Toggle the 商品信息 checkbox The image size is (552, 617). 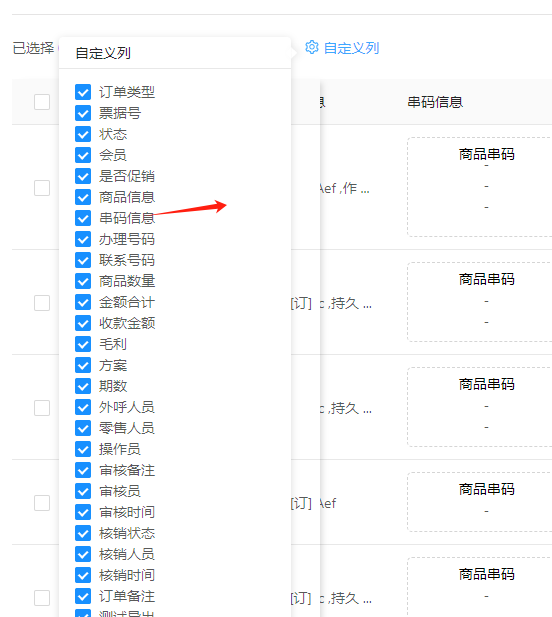coord(83,197)
